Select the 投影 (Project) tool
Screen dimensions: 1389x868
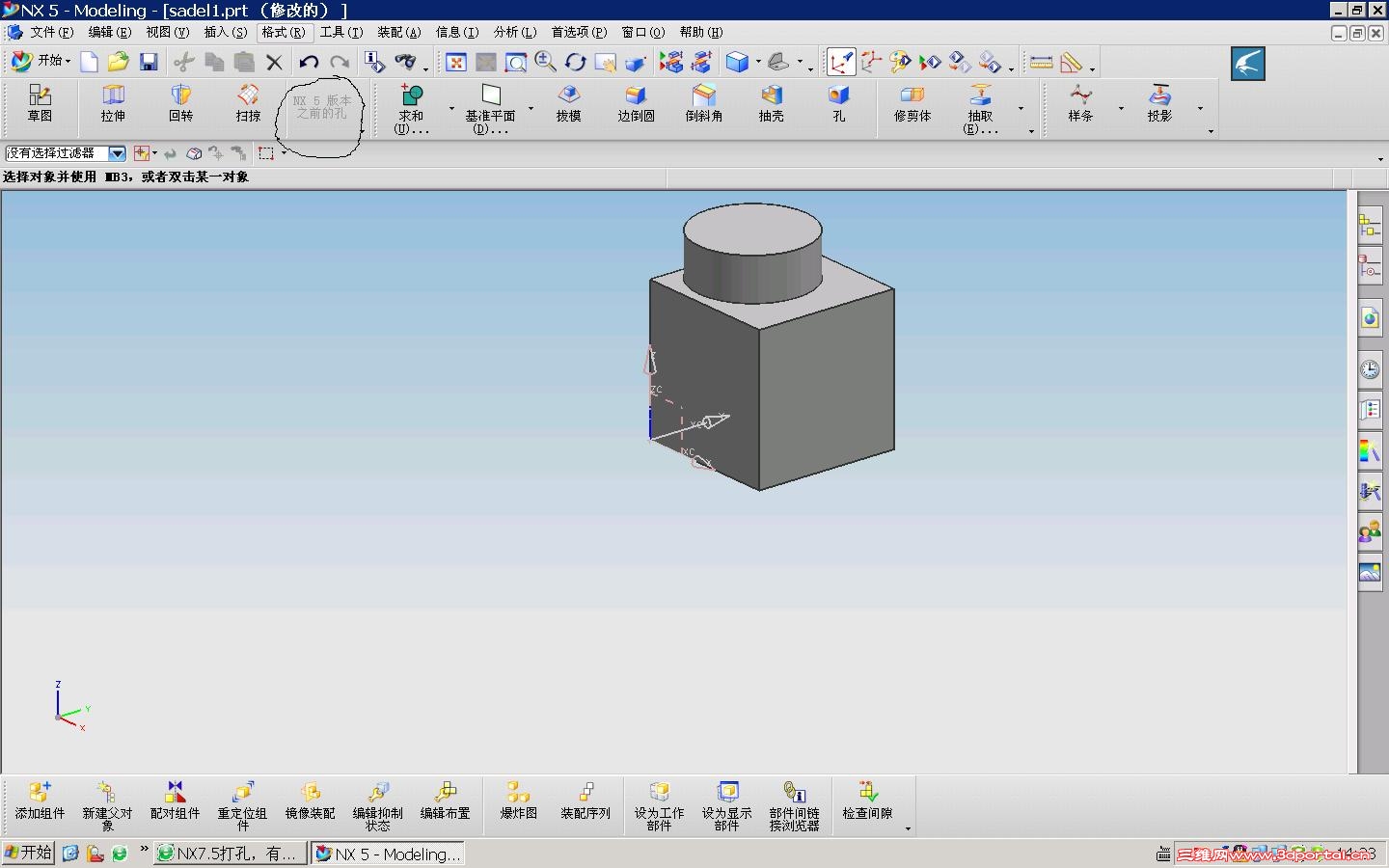pyautogui.click(x=1159, y=104)
